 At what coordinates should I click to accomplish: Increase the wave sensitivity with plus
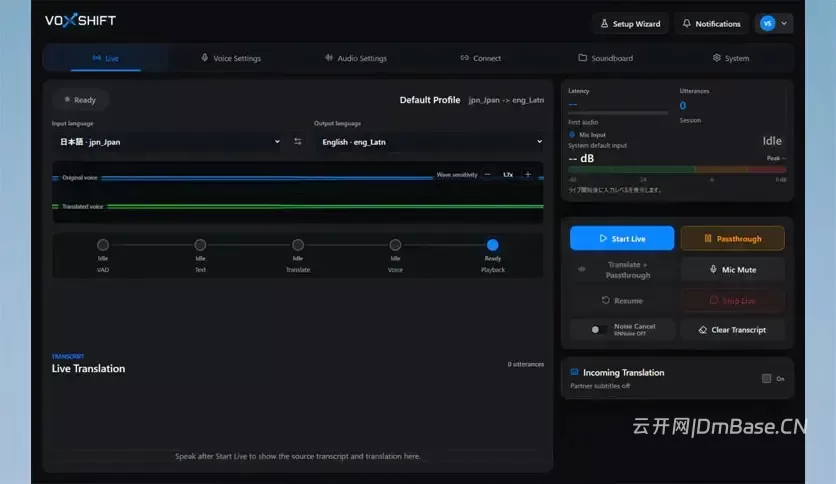tap(528, 174)
